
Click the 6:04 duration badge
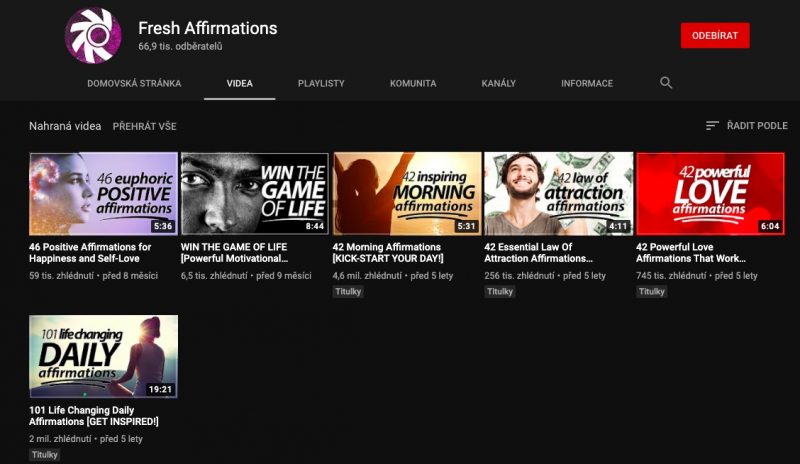click(770, 226)
